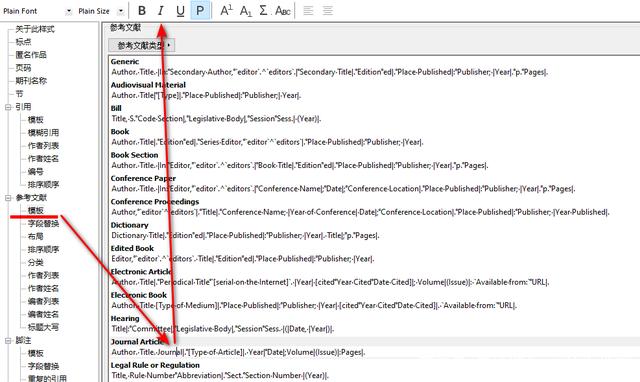Select 关于此样式 in the tree
Viewport: 640px width, 382px height.
(35, 29)
